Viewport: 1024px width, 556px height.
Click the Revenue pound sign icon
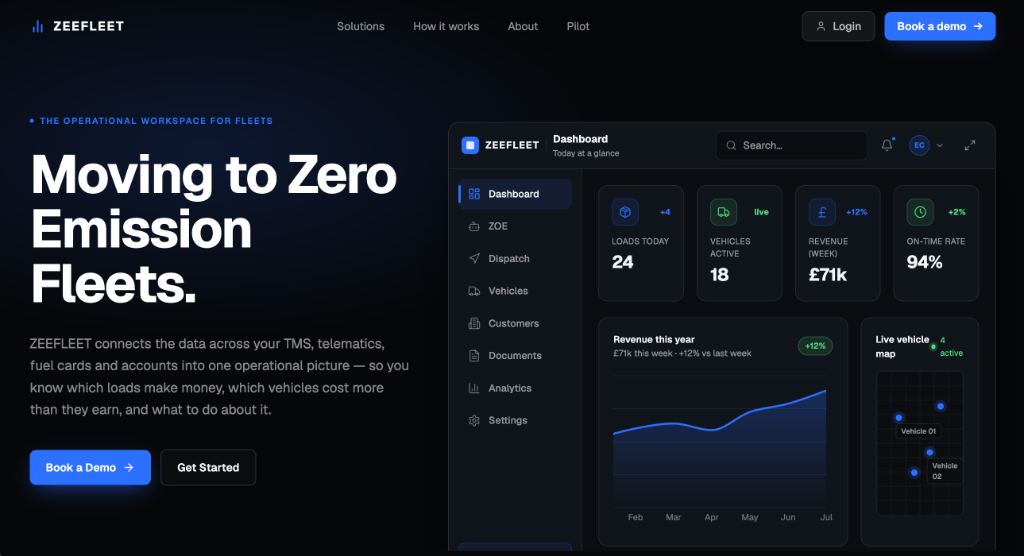(x=822, y=212)
